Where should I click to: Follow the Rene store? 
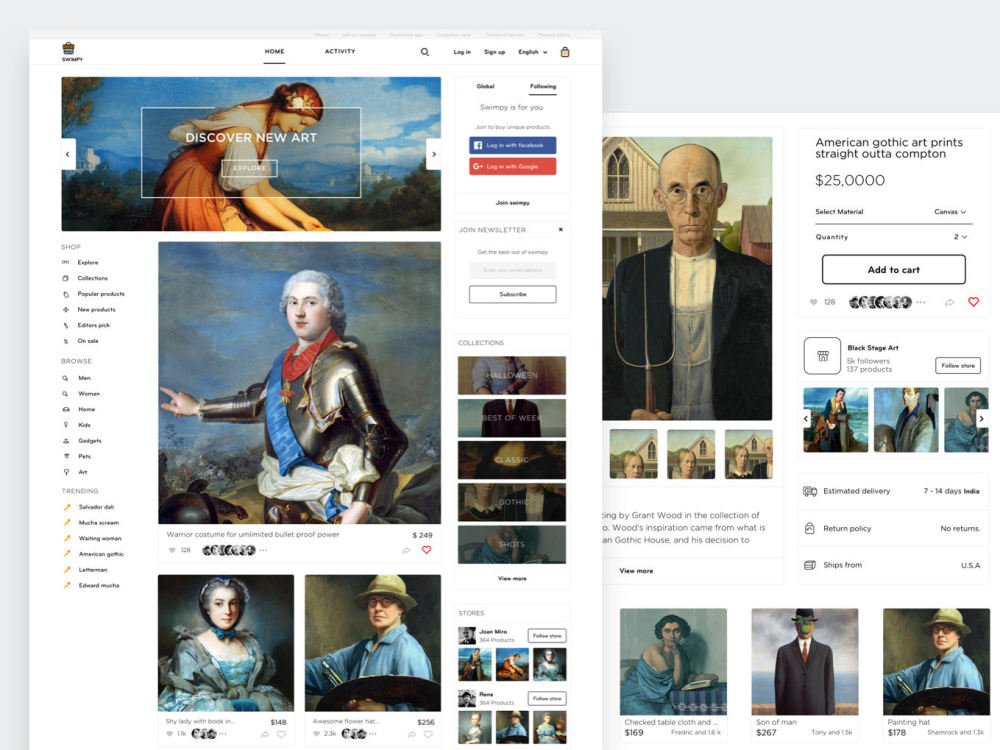[547, 698]
